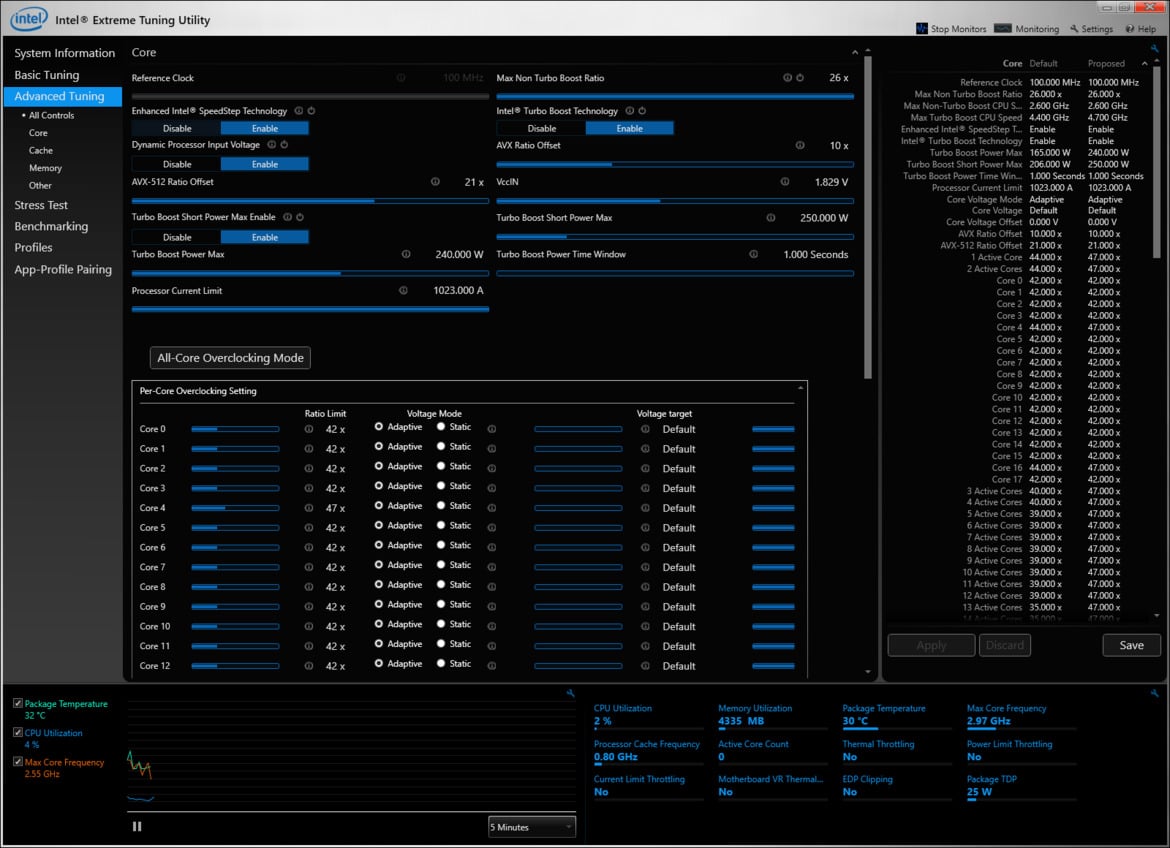This screenshot has width=1170, height=848.
Task: Click the graph panel wrench icon
Action: [571, 693]
